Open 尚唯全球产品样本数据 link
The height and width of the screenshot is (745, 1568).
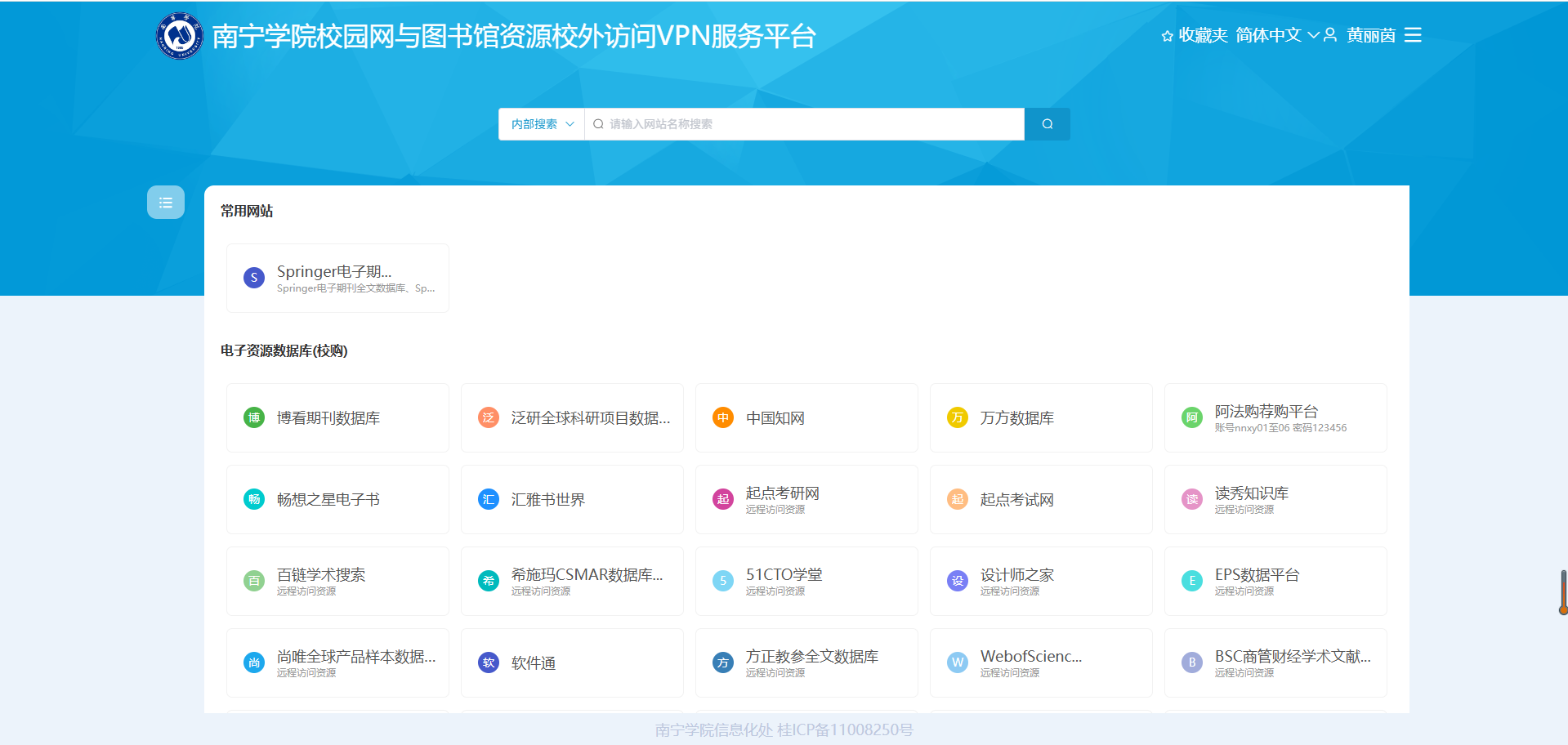[356, 656]
